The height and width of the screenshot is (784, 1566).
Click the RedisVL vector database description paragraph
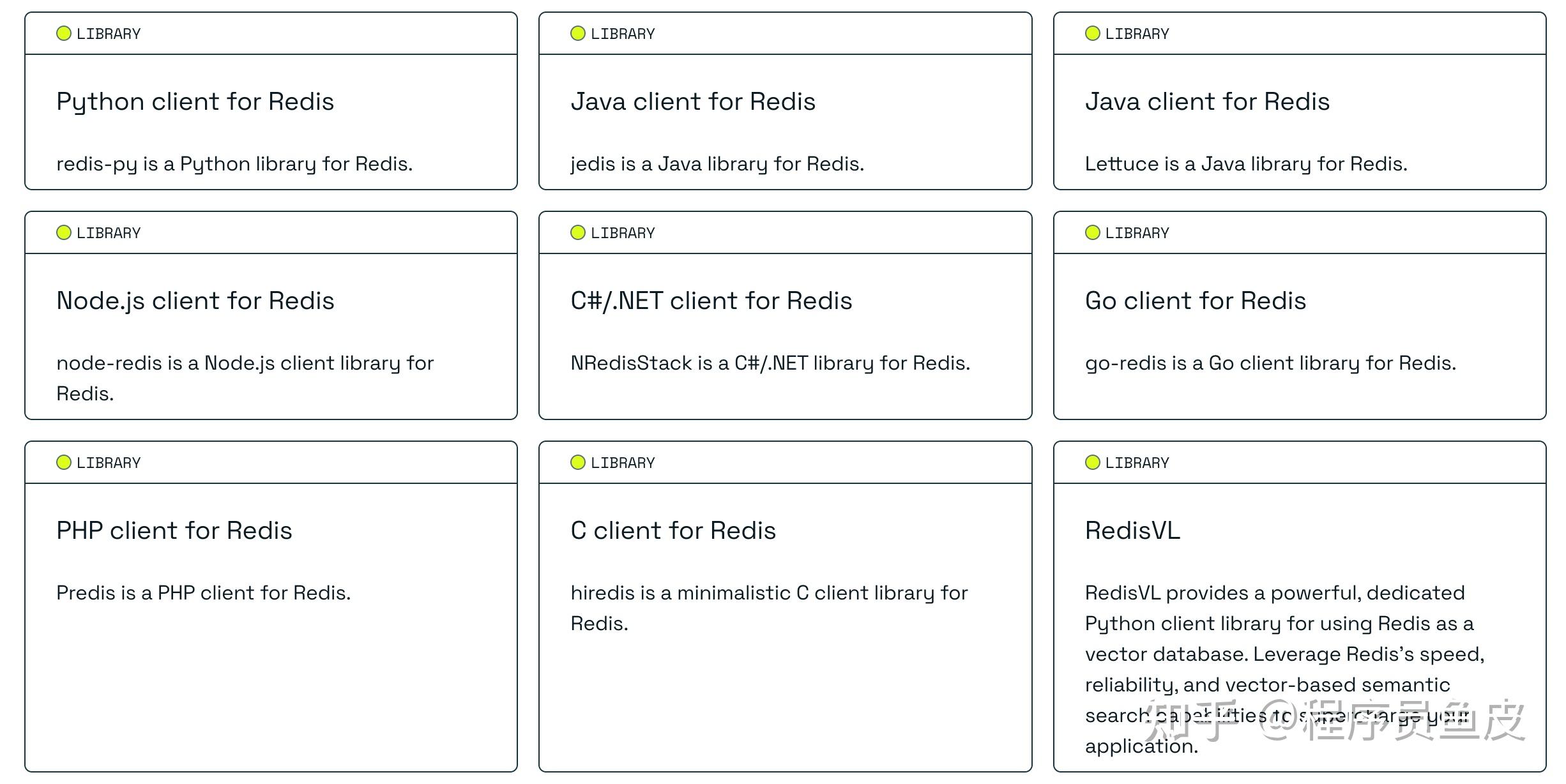pos(1284,669)
